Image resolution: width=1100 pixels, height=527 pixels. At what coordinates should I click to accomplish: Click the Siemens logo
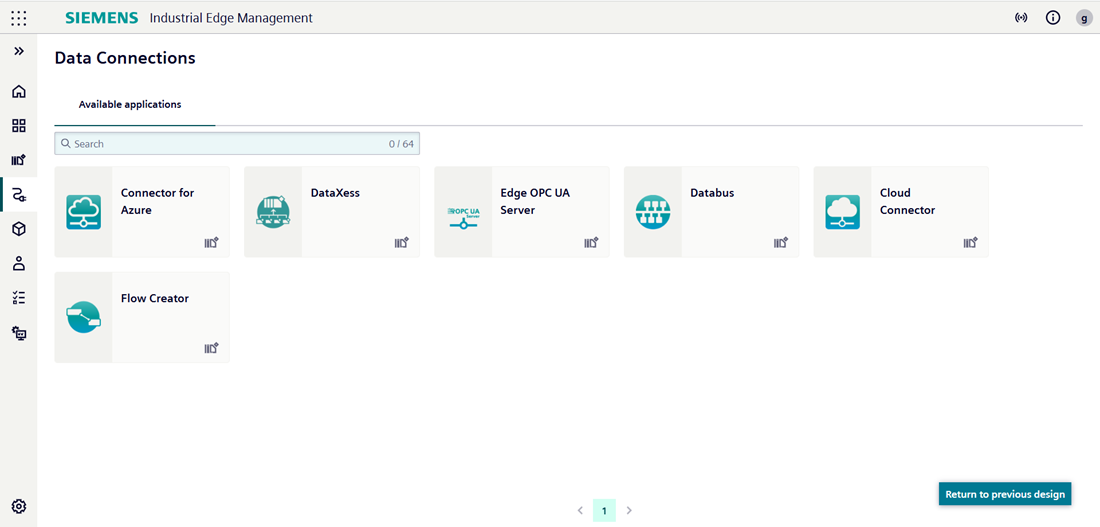[x=102, y=18]
